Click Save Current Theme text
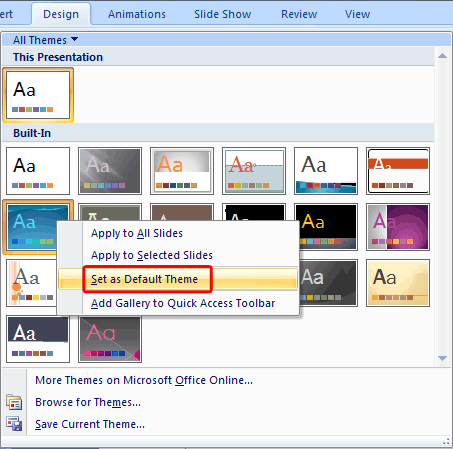The width and height of the screenshot is (453, 449). [90, 424]
